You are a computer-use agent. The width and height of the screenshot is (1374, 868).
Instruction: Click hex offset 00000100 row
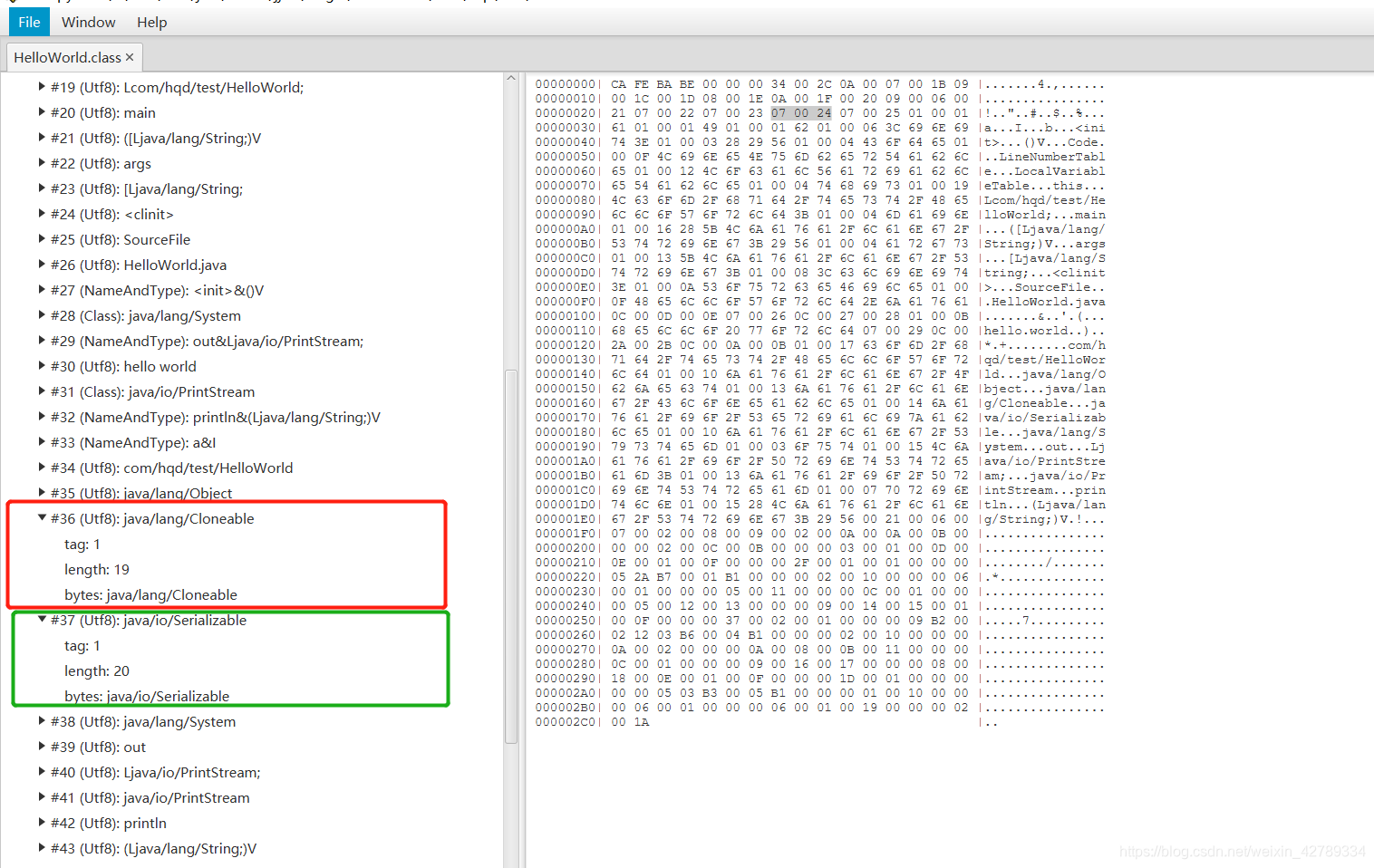tap(566, 316)
